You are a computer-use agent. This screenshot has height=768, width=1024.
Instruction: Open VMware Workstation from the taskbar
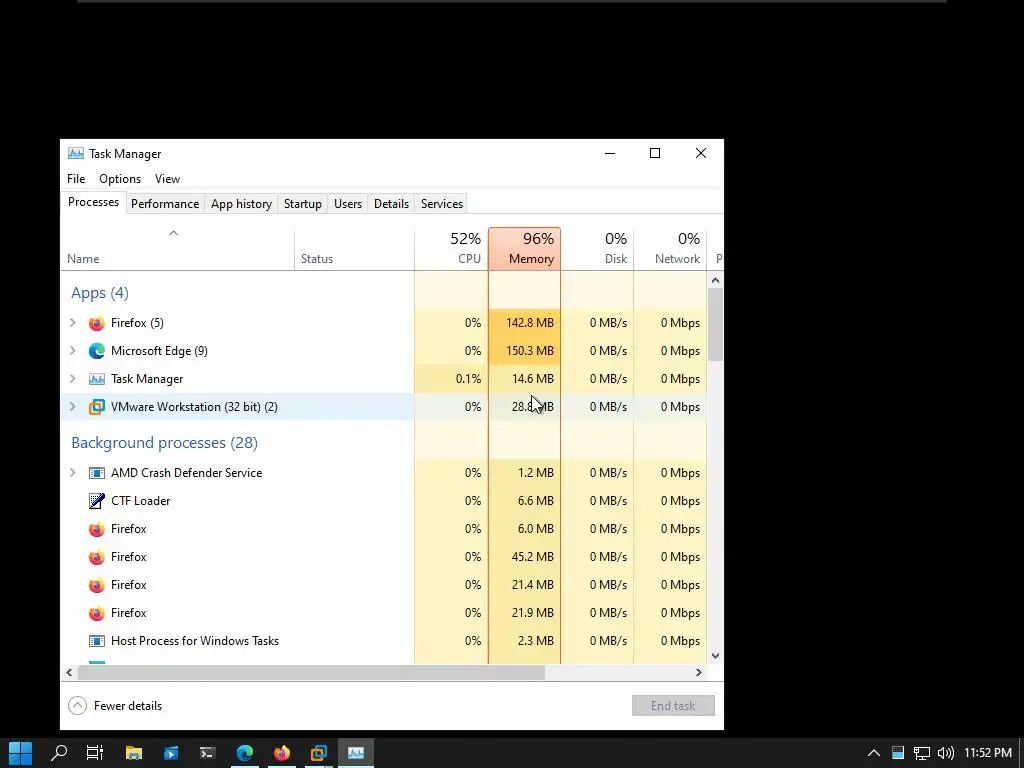click(x=319, y=753)
